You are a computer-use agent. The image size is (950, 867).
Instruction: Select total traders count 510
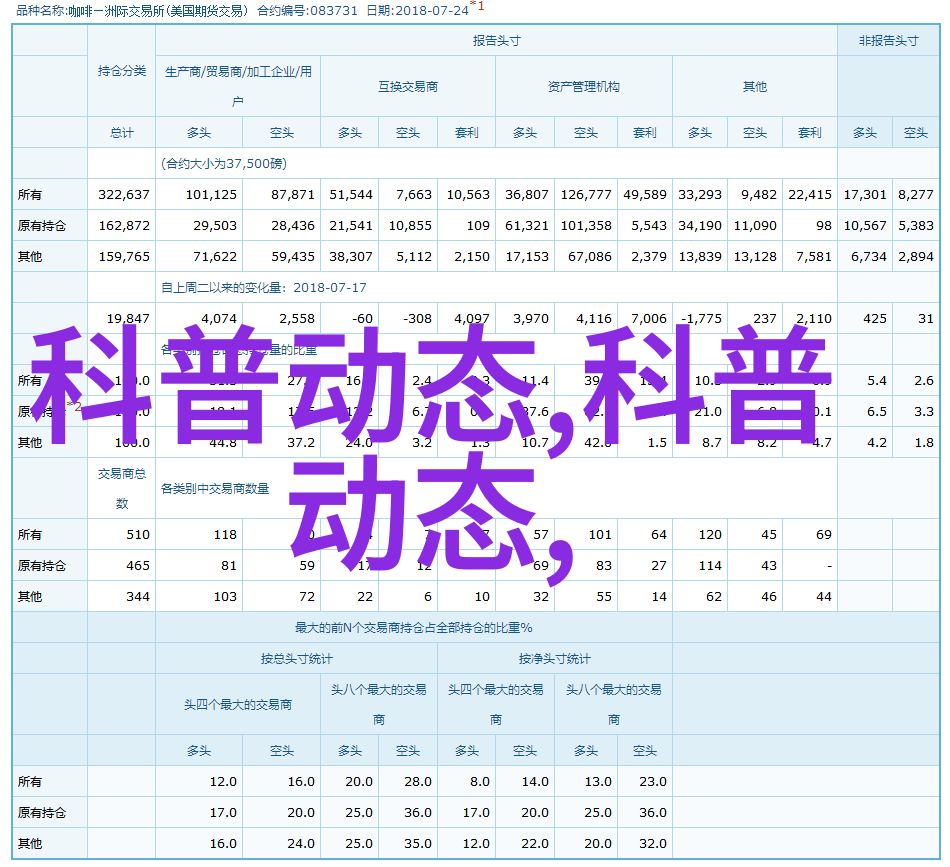pyautogui.click(x=138, y=534)
